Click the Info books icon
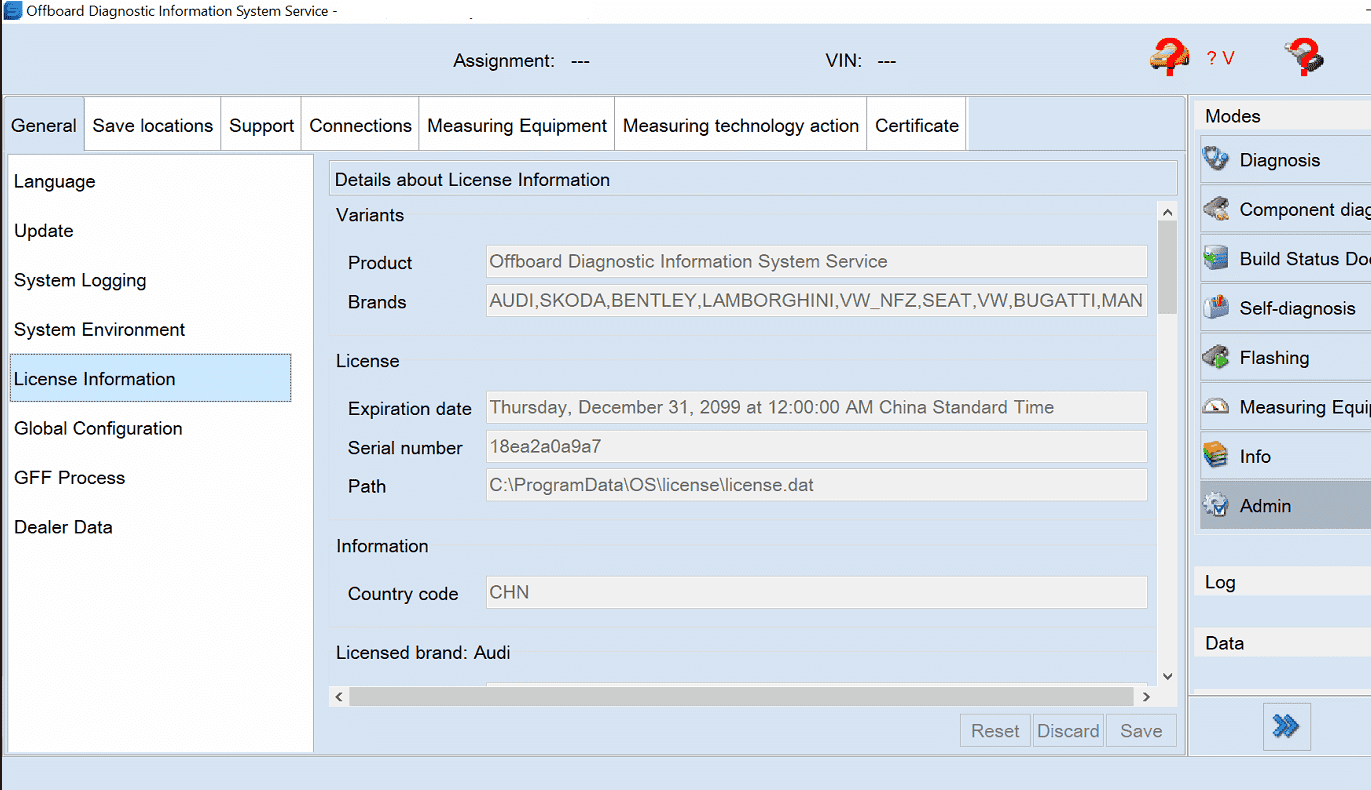 (1216, 456)
